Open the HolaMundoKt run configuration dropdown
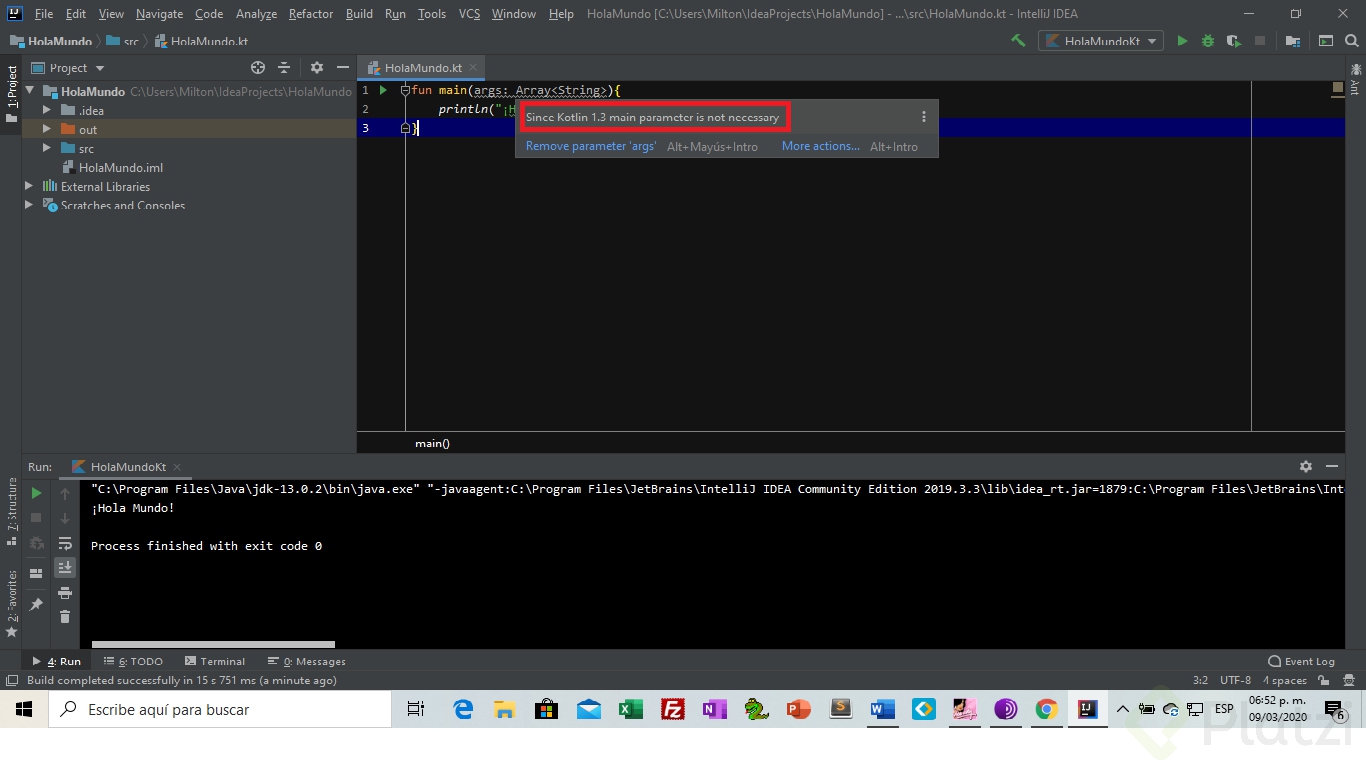This screenshot has width=1366, height=768. pos(1101,41)
